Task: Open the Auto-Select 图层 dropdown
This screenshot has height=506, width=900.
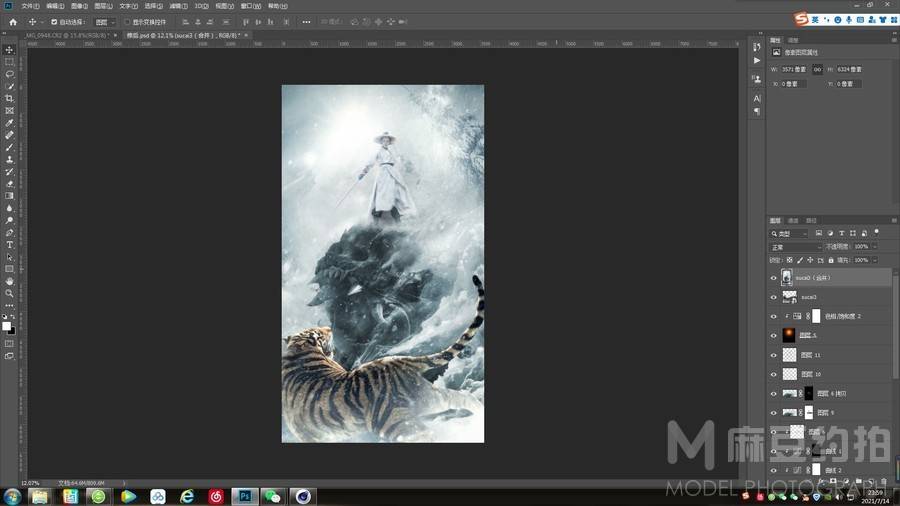Action: [x=104, y=22]
